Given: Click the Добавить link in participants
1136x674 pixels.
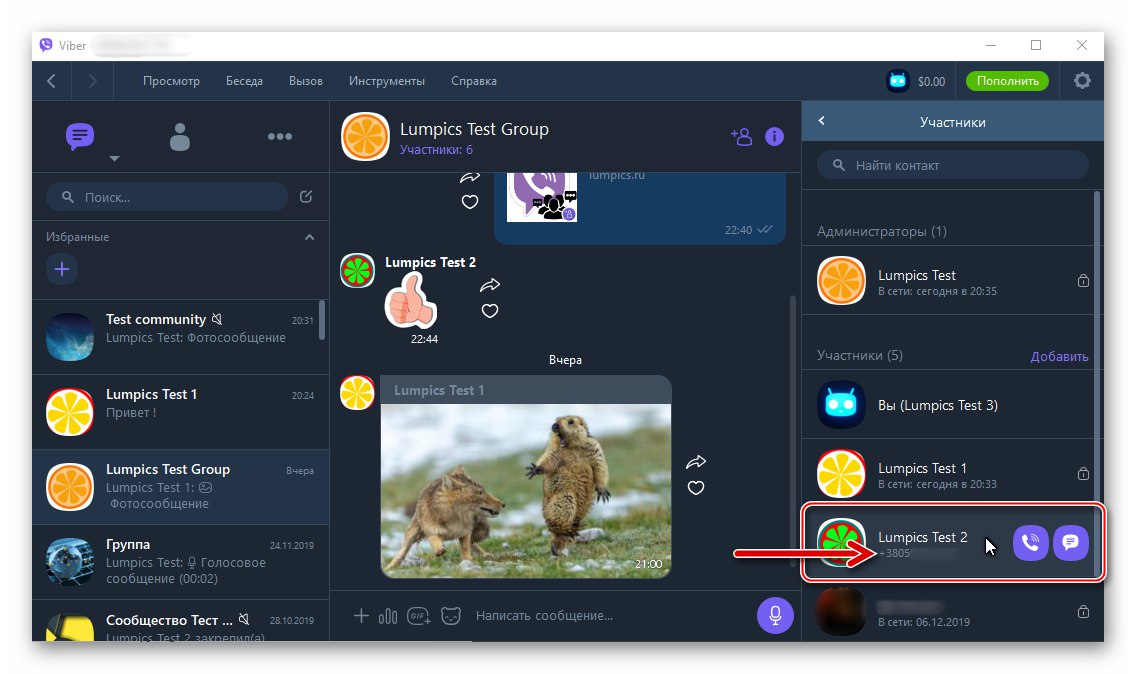Looking at the screenshot, I should click(1059, 356).
